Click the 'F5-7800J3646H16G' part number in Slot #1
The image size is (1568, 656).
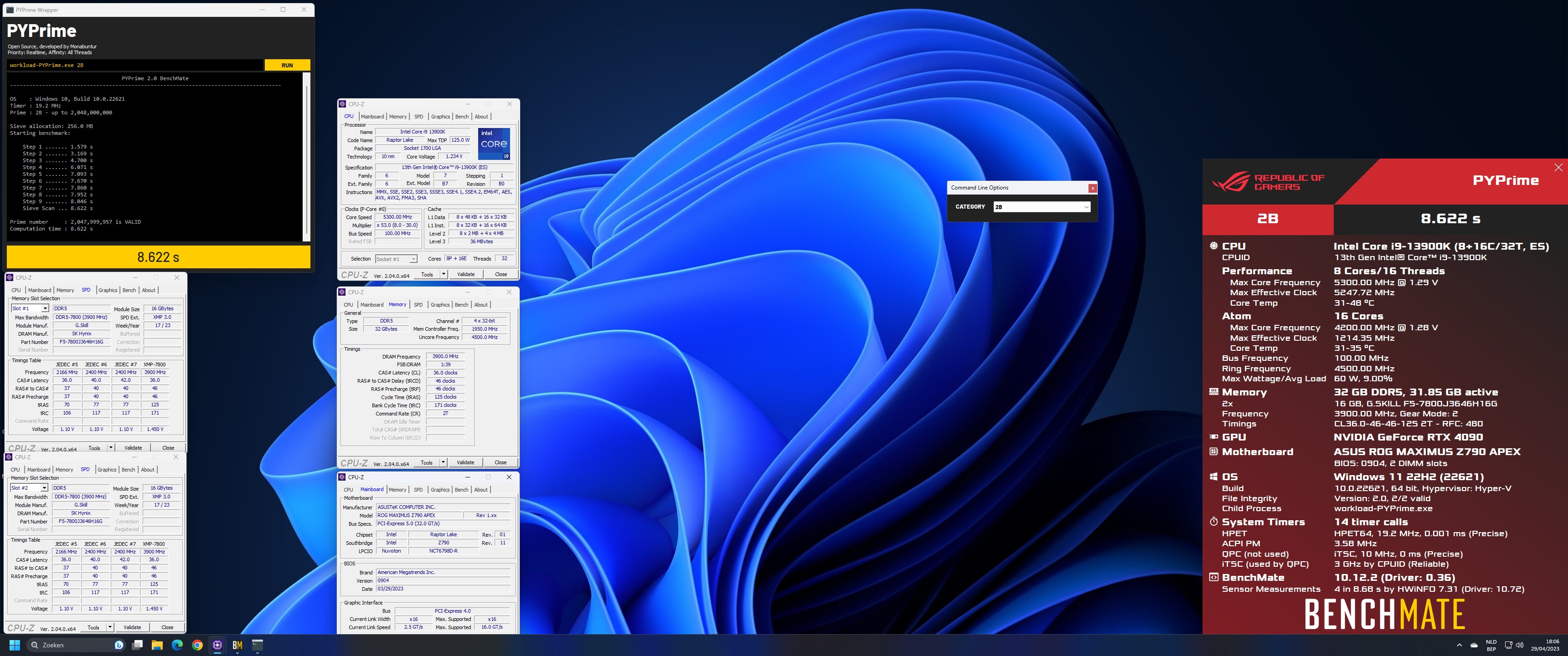[x=81, y=342]
